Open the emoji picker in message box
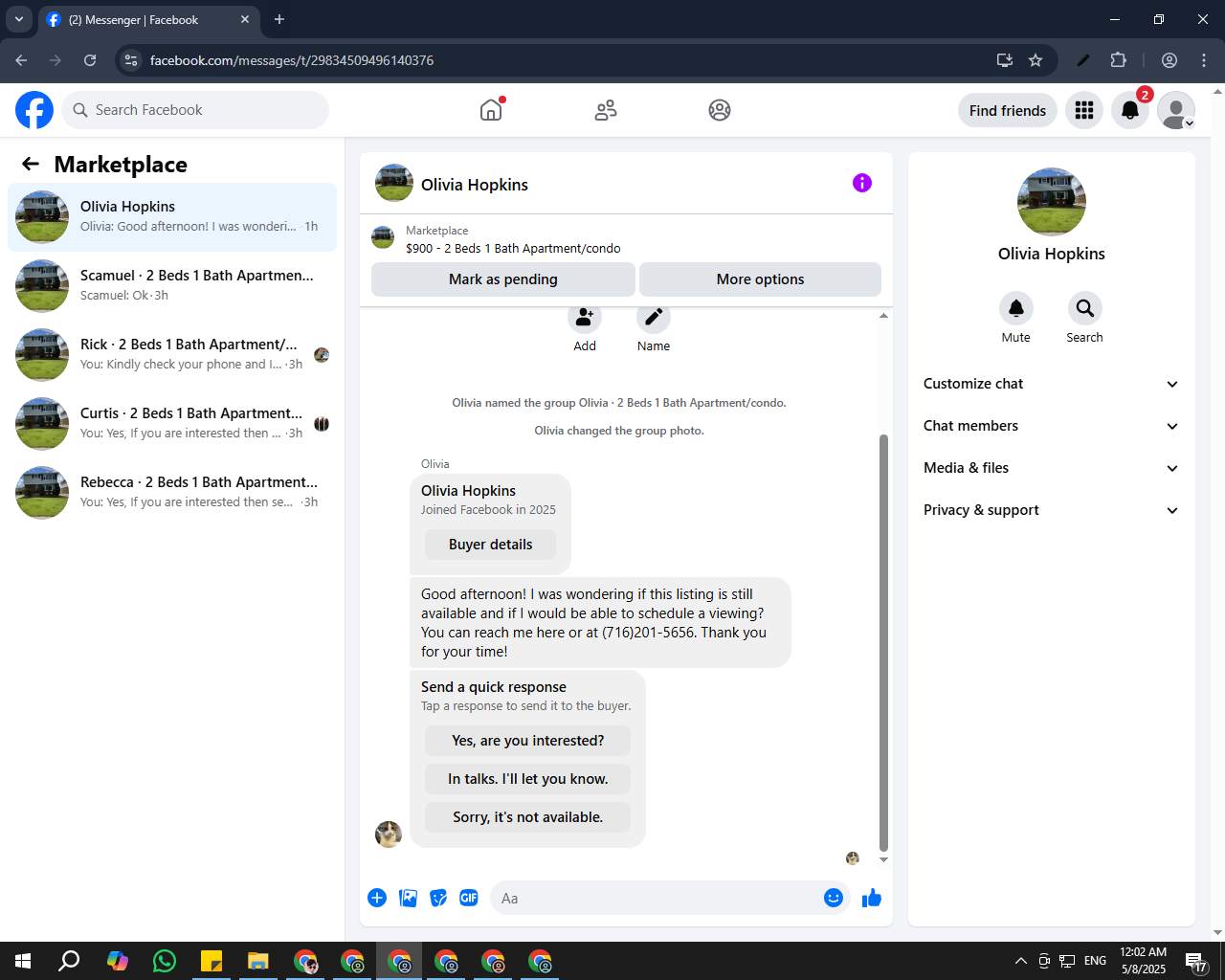Image resolution: width=1225 pixels, height=980 pixels. 834,898
